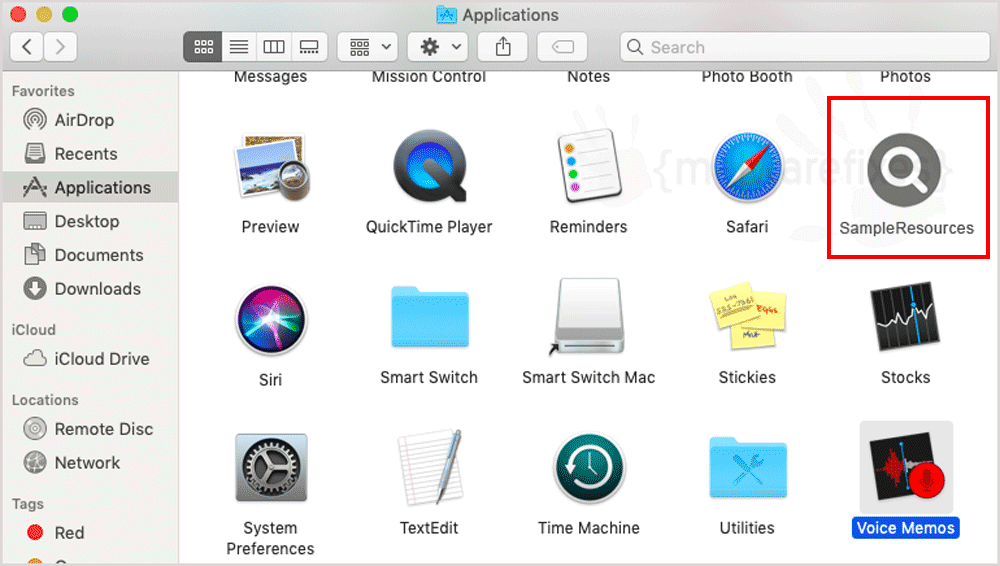Click the Applications folder icon in title bar
The width and height of the screenshot is (1000, 566).
click(446, 15)
